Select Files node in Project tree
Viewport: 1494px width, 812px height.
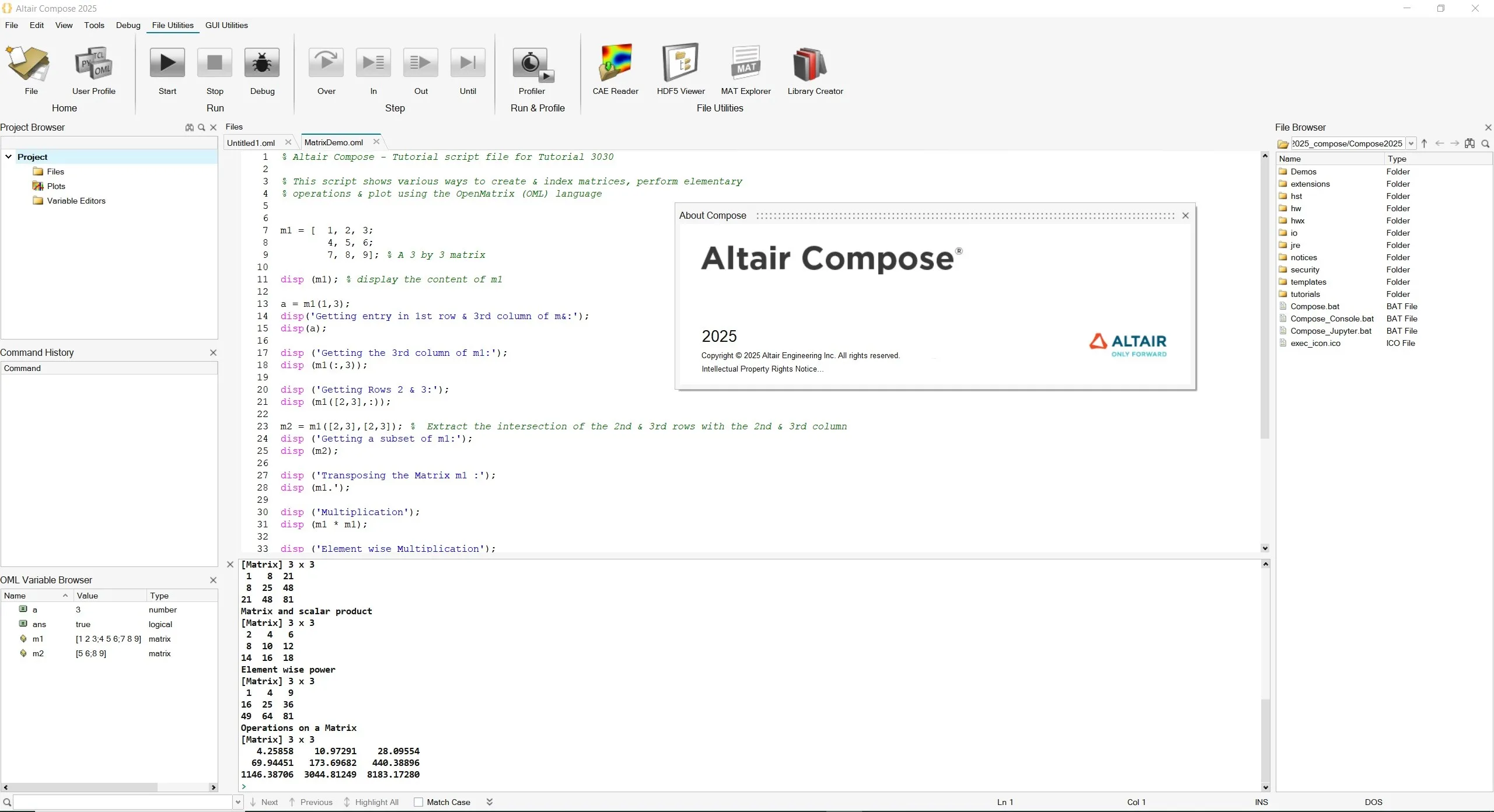coord(55,171)
